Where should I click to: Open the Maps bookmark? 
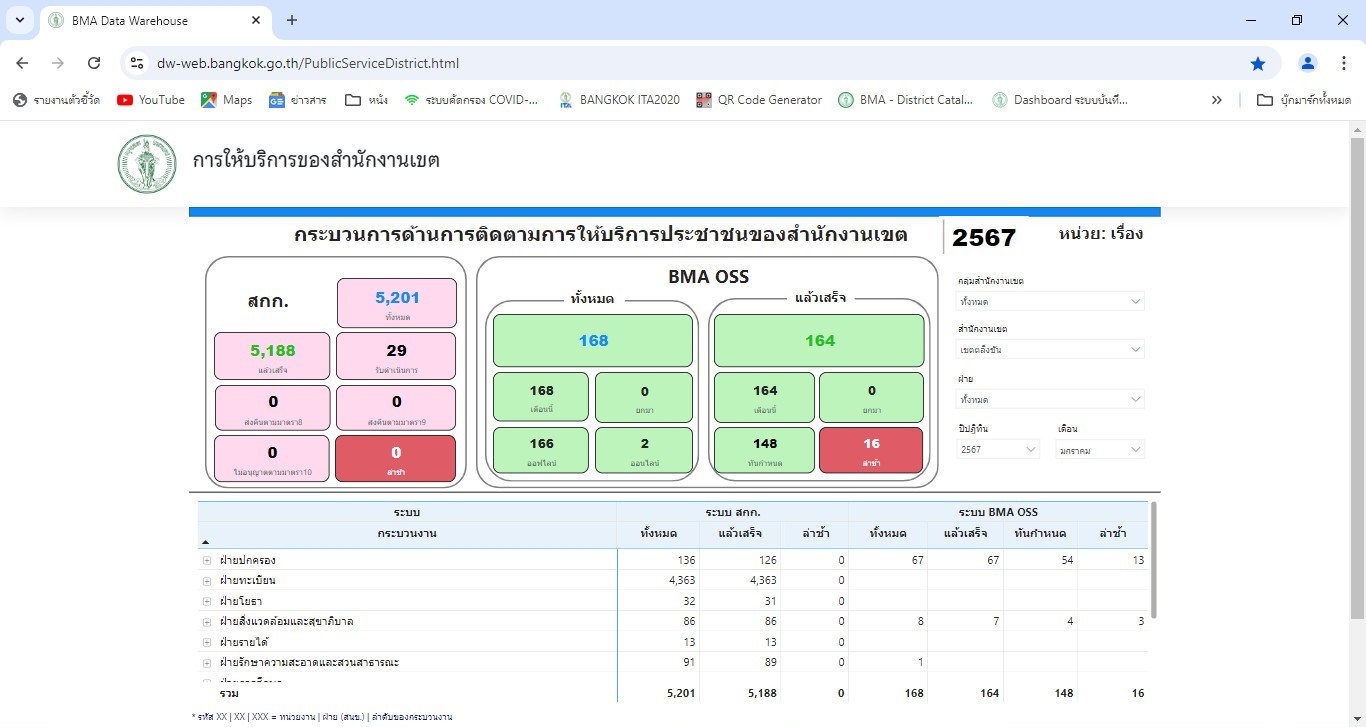226,100
